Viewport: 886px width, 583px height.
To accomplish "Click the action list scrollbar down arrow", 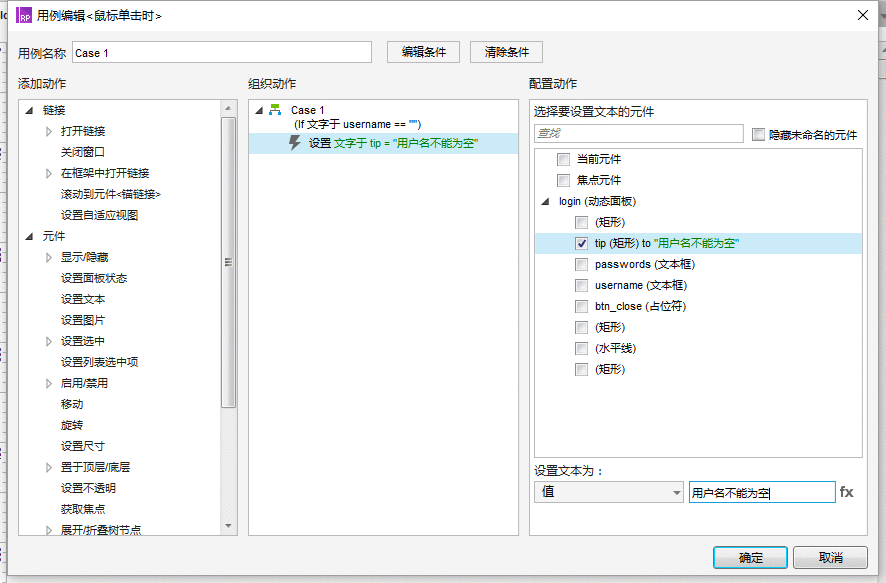I will 228,526.
